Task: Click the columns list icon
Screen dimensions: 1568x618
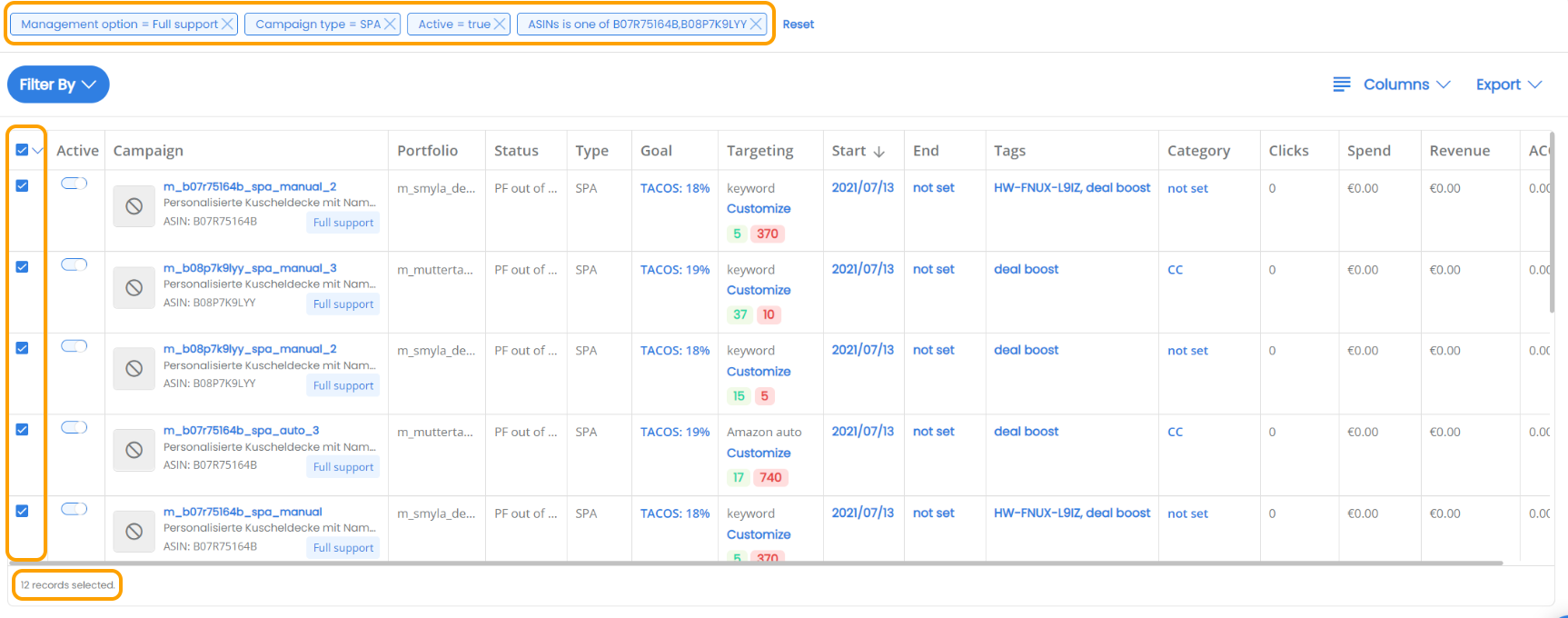Action: point(1342,85)
